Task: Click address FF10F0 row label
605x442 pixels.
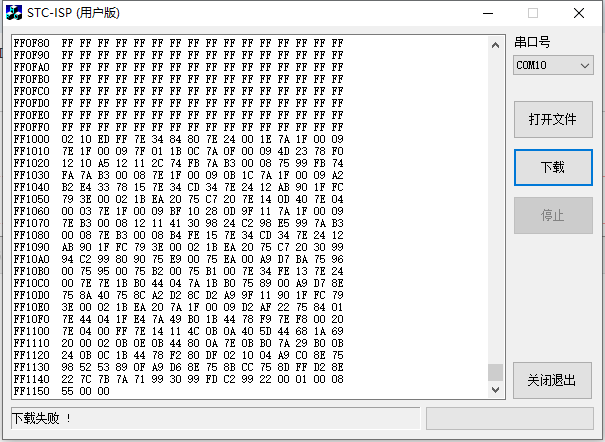Action: pos(32,319)
